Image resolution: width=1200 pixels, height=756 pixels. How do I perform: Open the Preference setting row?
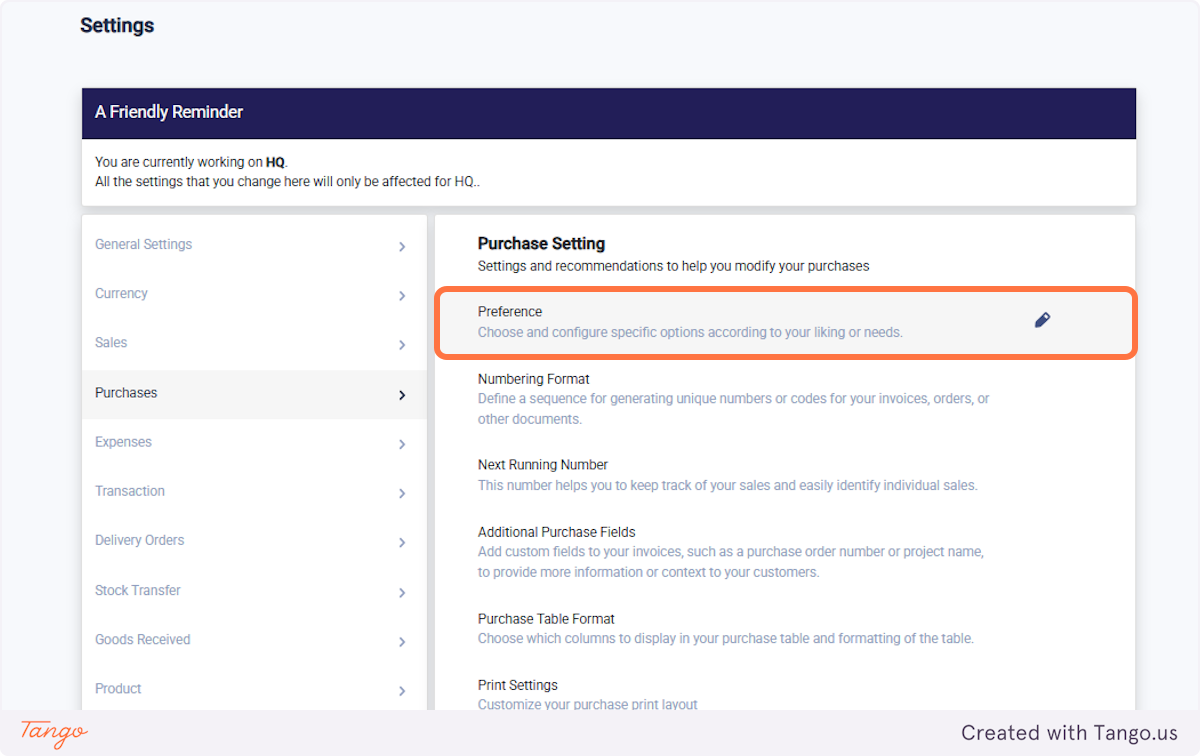point(785,322)
